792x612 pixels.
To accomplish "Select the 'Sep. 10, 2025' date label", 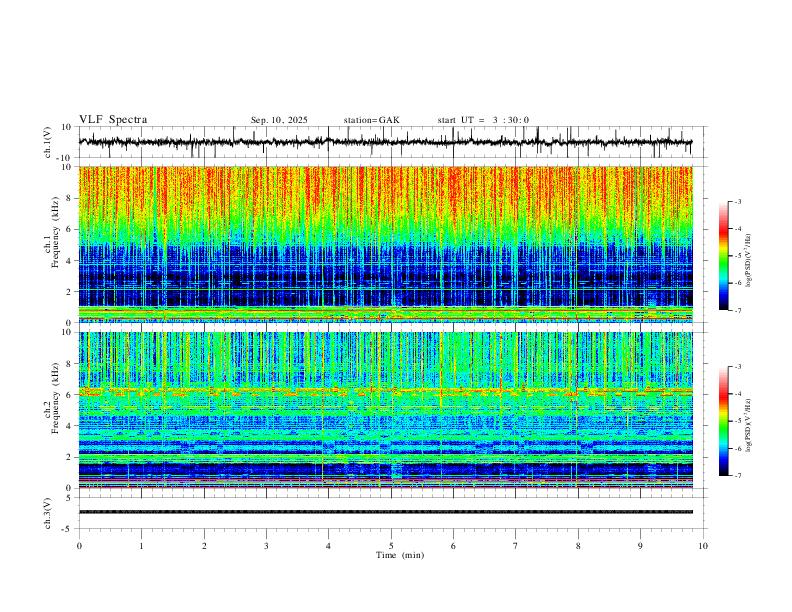I will pos(279,120).
